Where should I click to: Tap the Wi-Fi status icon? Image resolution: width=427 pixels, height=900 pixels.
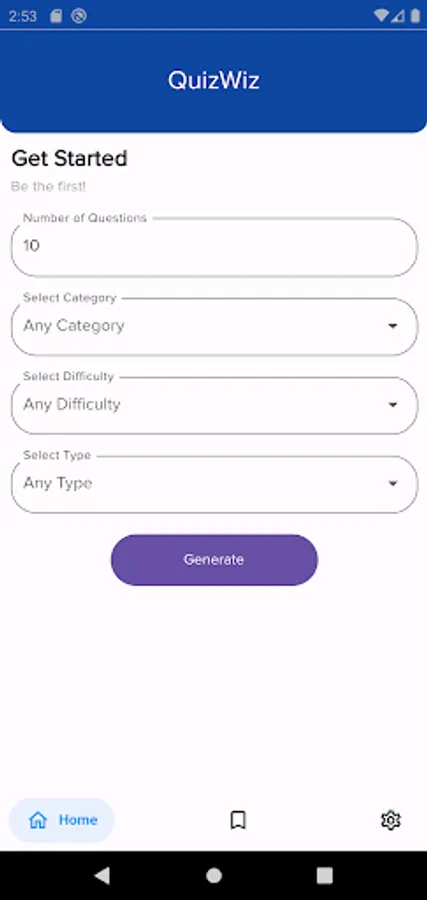point(380,16)
